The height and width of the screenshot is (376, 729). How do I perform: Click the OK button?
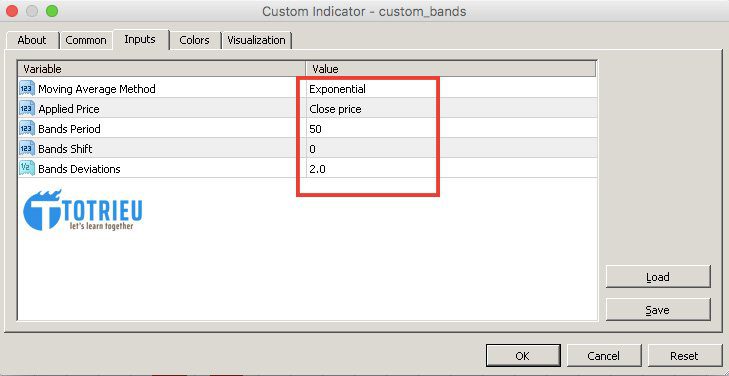coord(523,356)
